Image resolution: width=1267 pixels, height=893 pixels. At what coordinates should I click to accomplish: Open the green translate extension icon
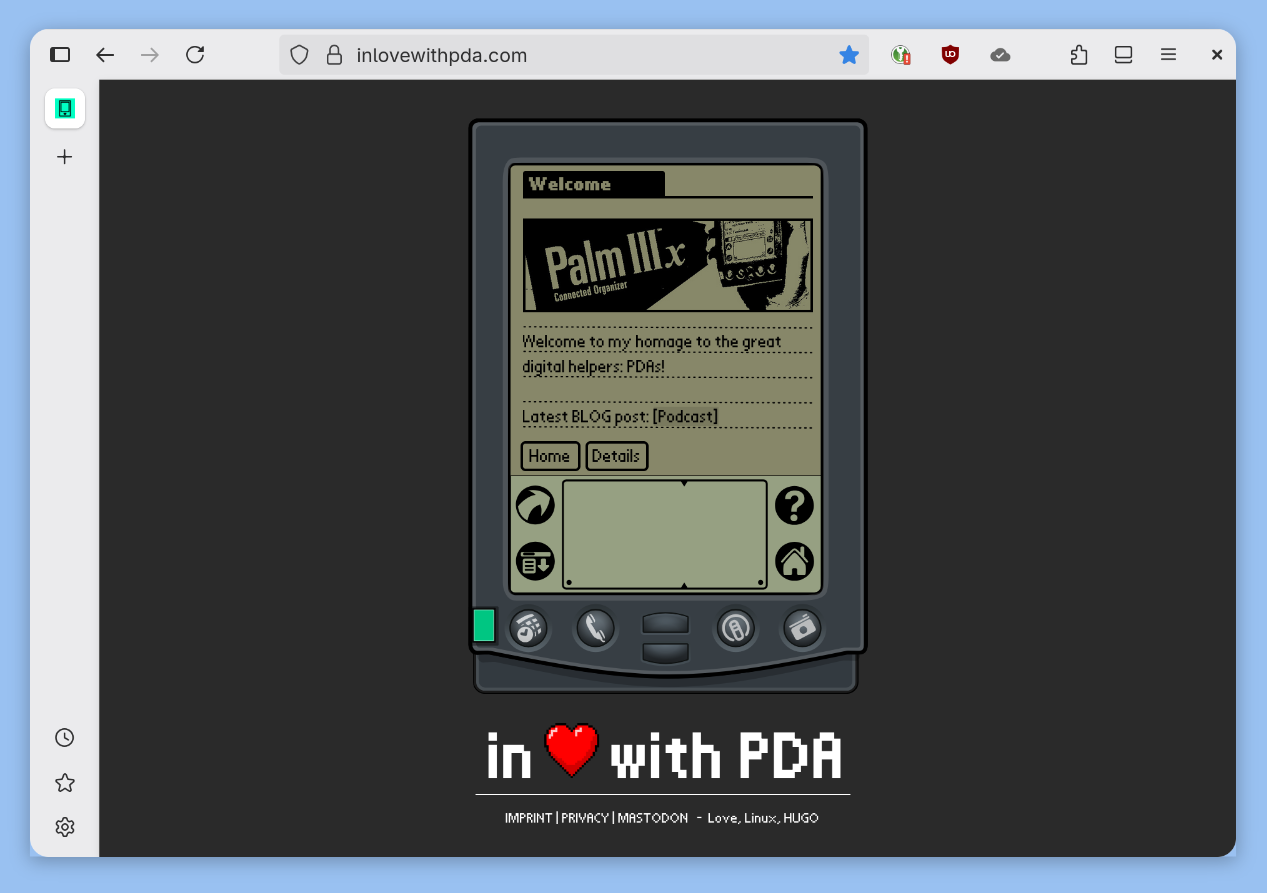(901, 55)
